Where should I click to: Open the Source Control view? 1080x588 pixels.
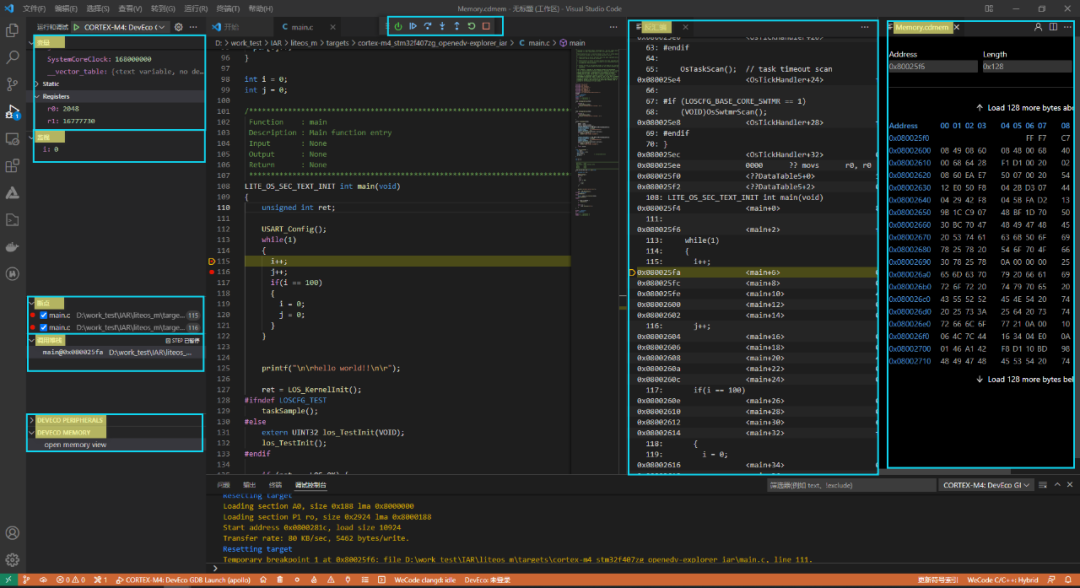[12, 84]
